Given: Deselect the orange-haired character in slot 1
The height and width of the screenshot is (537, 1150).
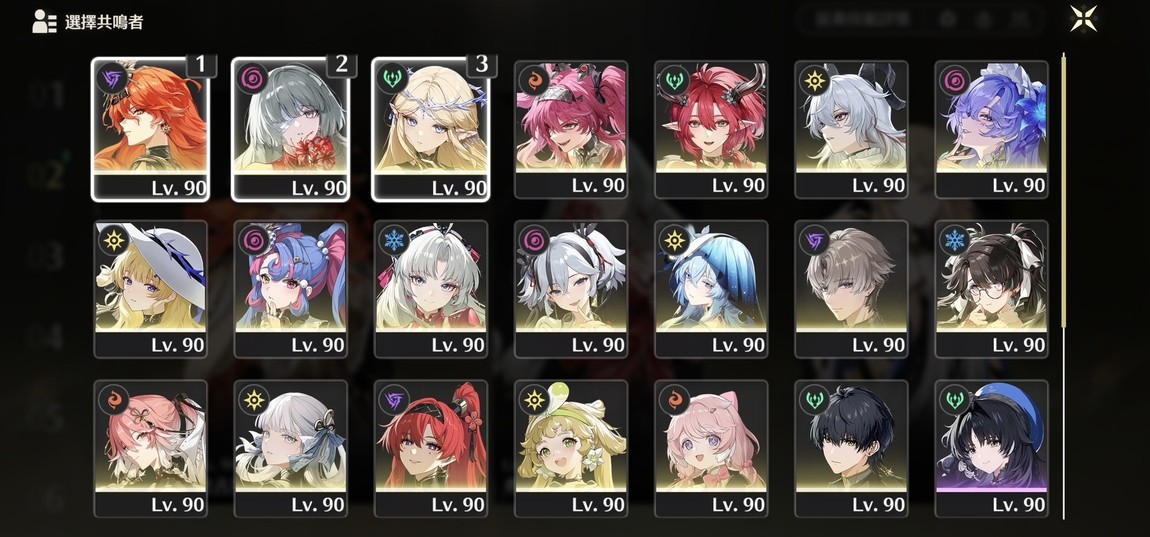Looking at the screenshot, I should tap(150, 130).
